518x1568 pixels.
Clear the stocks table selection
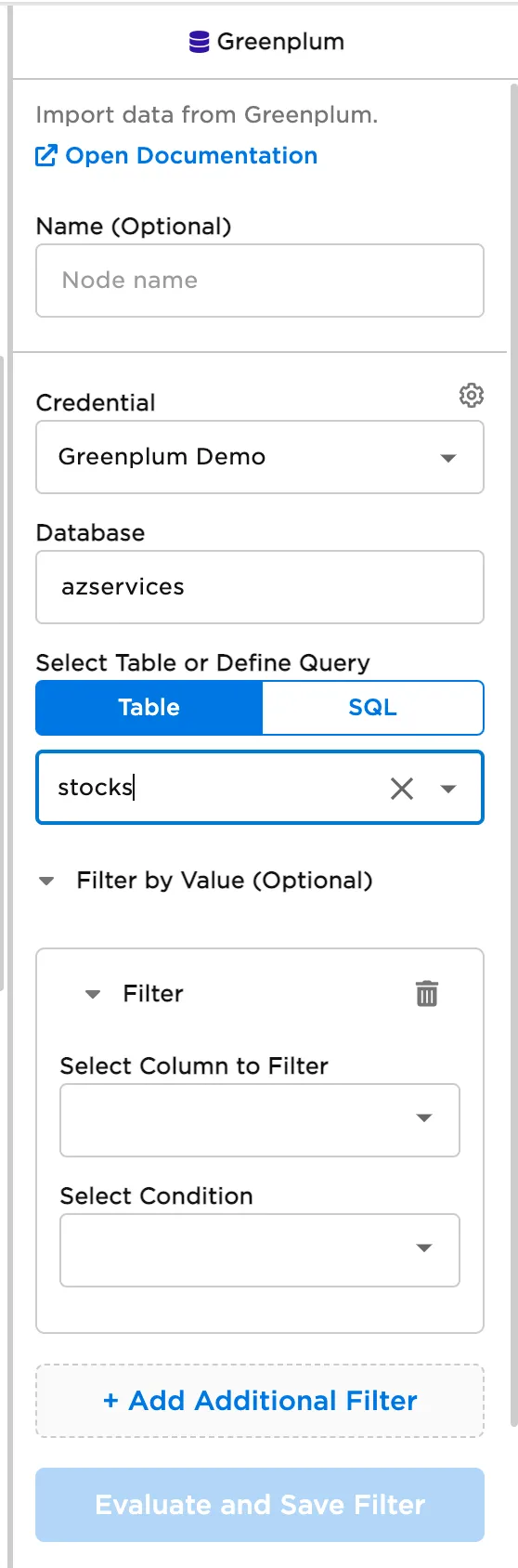[402, 789]
